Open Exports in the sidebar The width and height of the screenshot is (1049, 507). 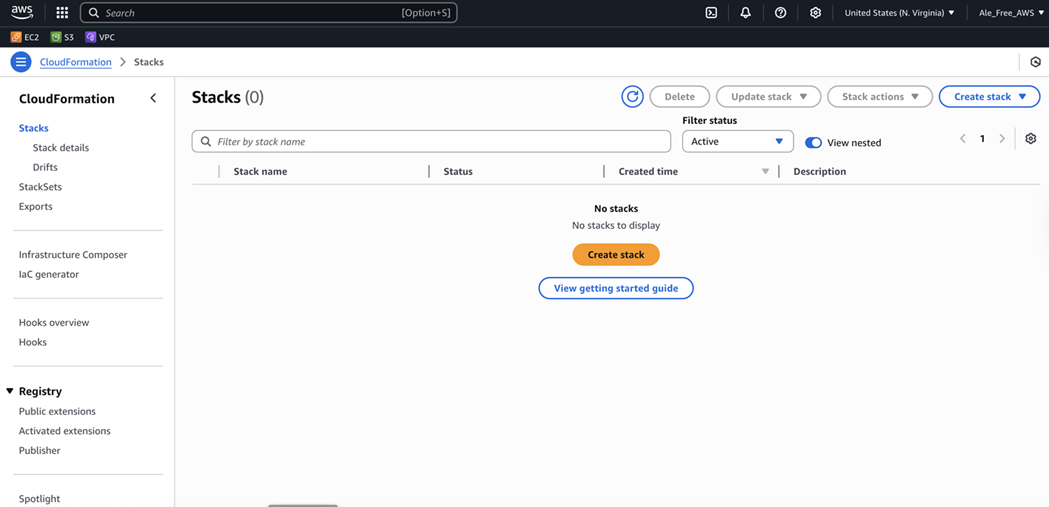tap(35, 207)
